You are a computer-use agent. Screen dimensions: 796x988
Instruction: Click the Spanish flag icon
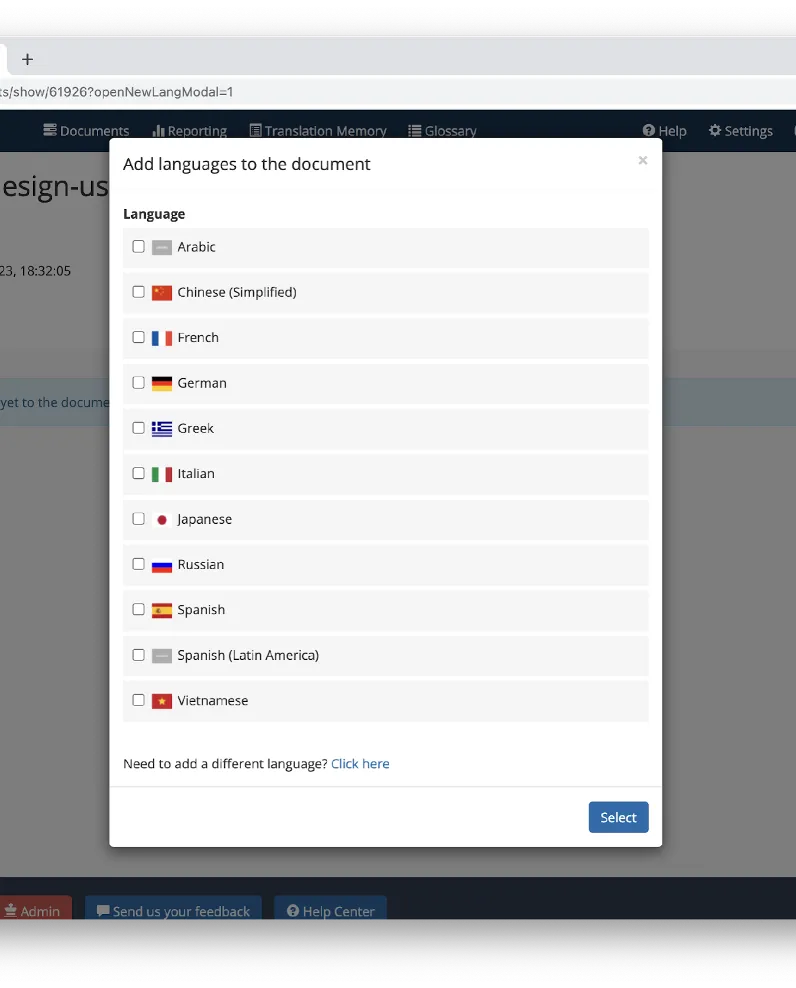pos(162,611)
